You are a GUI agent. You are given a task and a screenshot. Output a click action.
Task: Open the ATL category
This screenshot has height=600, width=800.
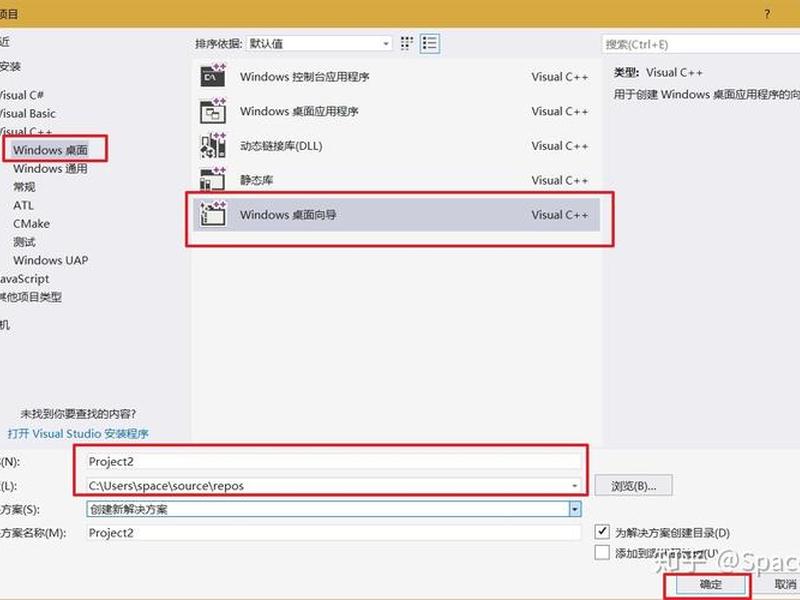[23, 205]
